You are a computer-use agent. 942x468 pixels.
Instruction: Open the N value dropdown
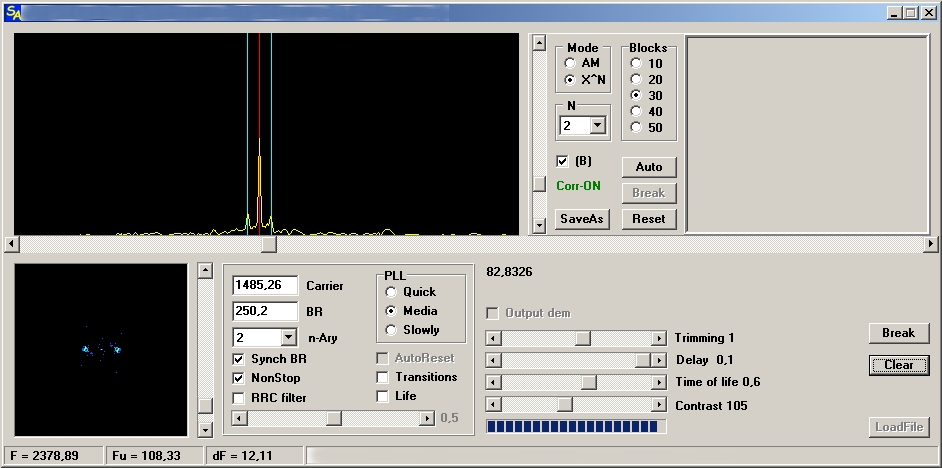598,126
